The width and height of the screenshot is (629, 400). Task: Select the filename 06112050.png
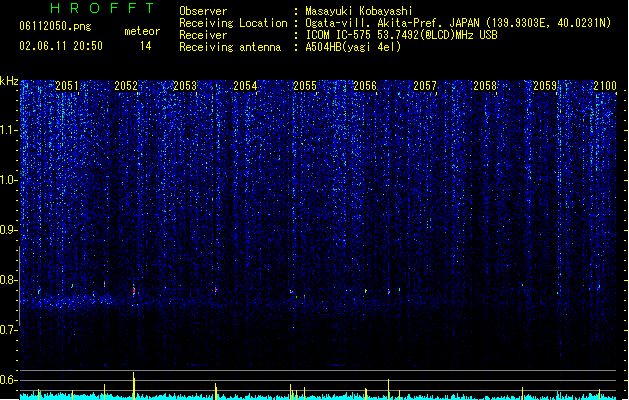click(x=55, y=26)
